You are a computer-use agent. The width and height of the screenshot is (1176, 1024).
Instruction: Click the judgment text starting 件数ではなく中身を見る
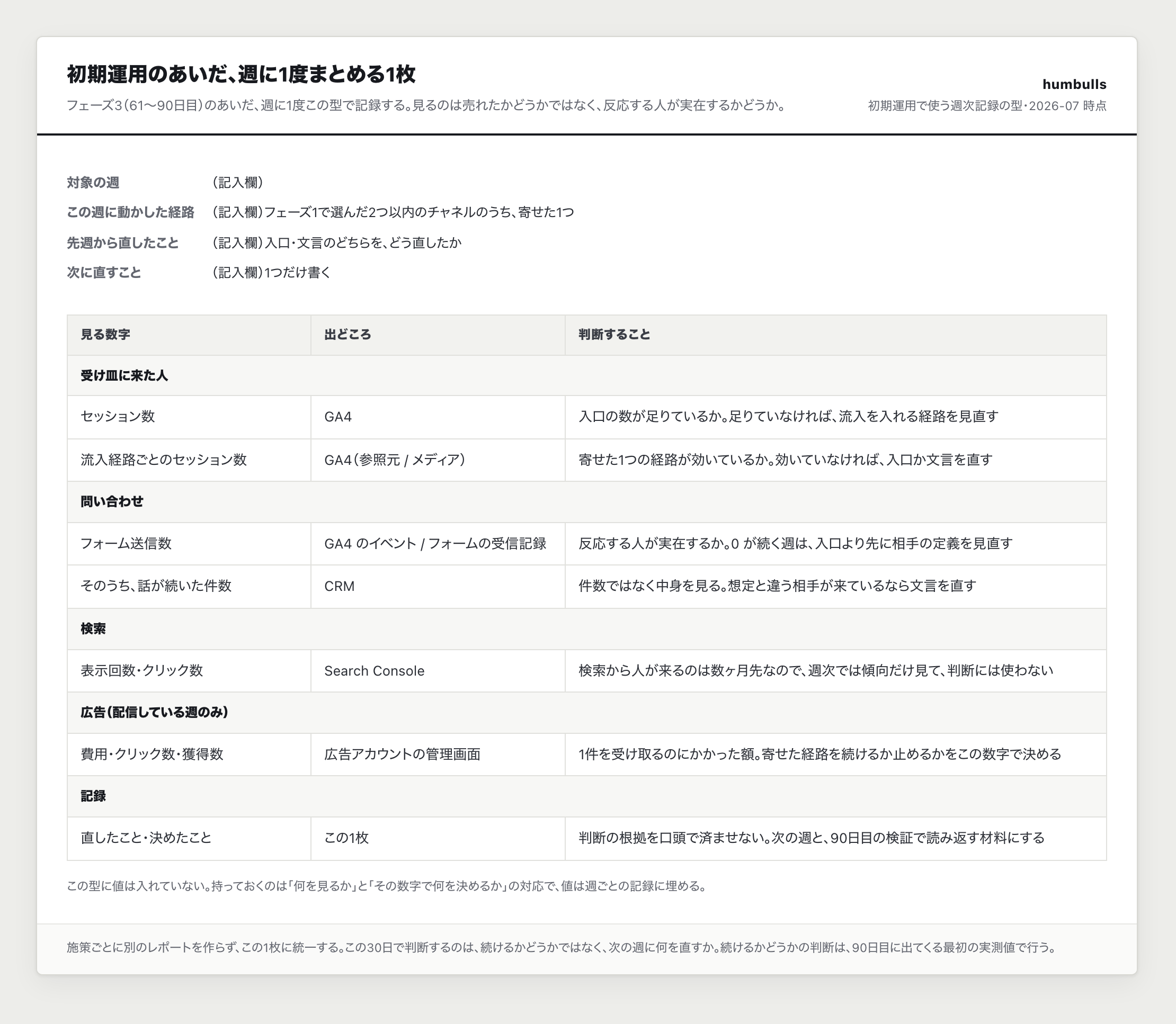click(778, 586)
